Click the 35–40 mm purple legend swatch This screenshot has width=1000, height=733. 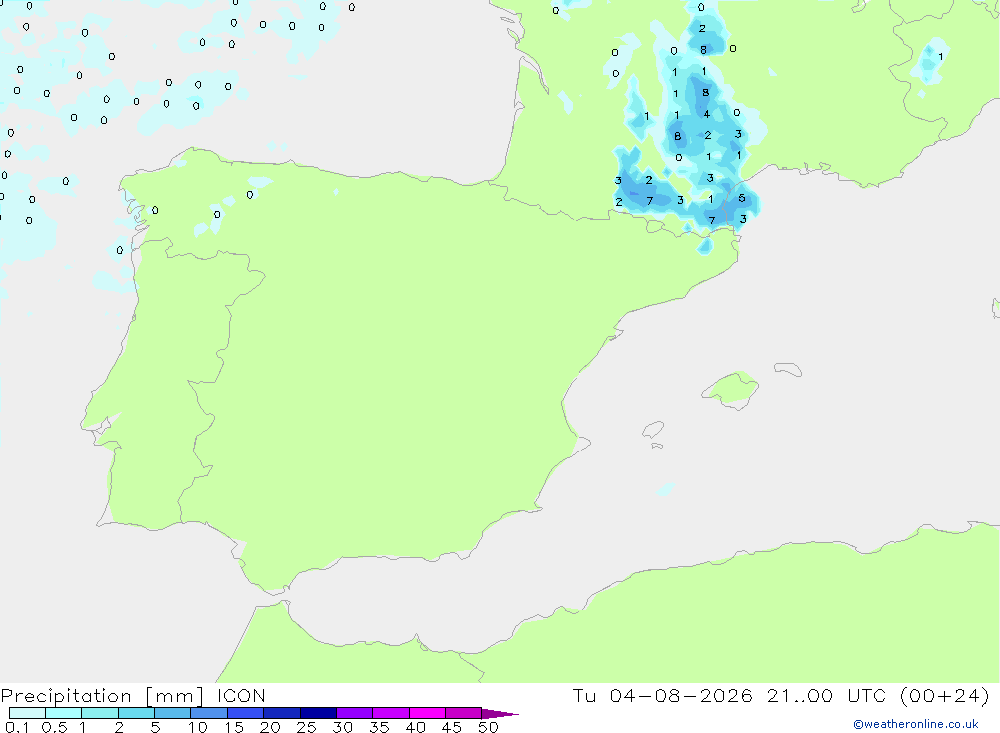(x=391, y=713)
